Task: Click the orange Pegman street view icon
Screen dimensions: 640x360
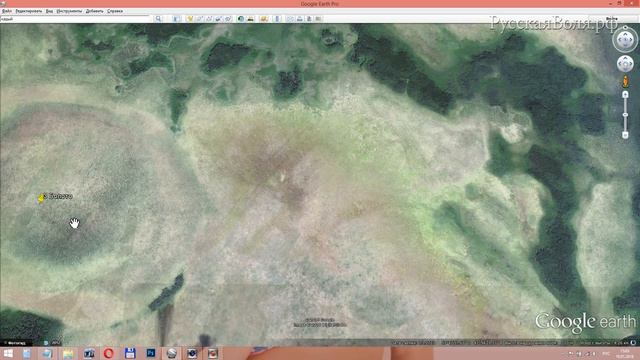Action: [x=625, y=82]
